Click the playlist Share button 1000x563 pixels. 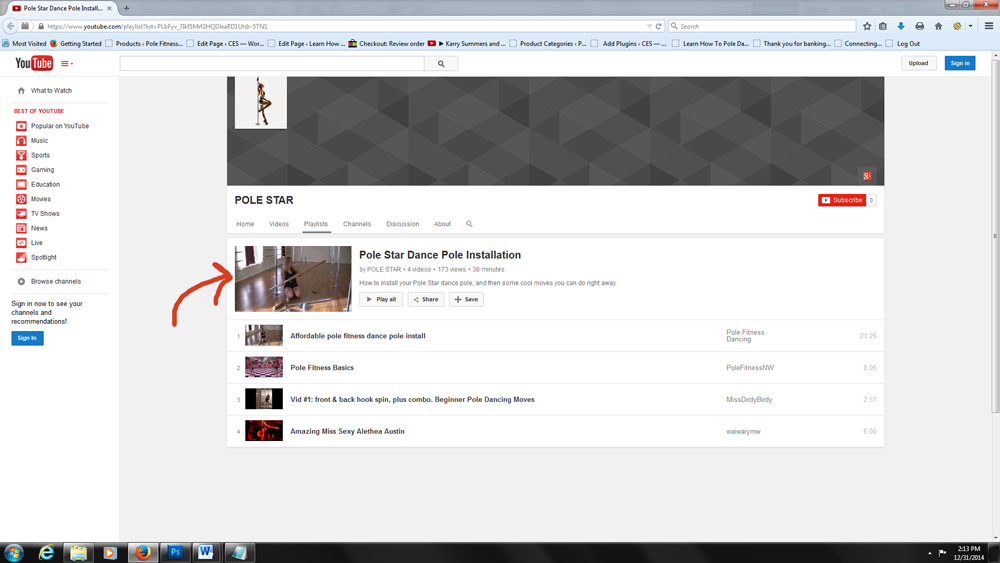(x=426, y=300)
